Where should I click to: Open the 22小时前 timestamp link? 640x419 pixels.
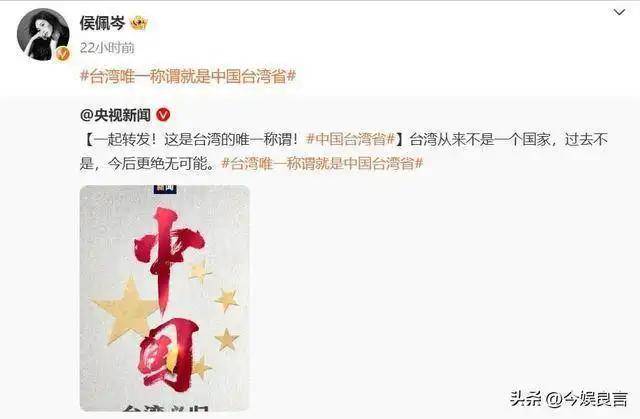tap(107, 48)
